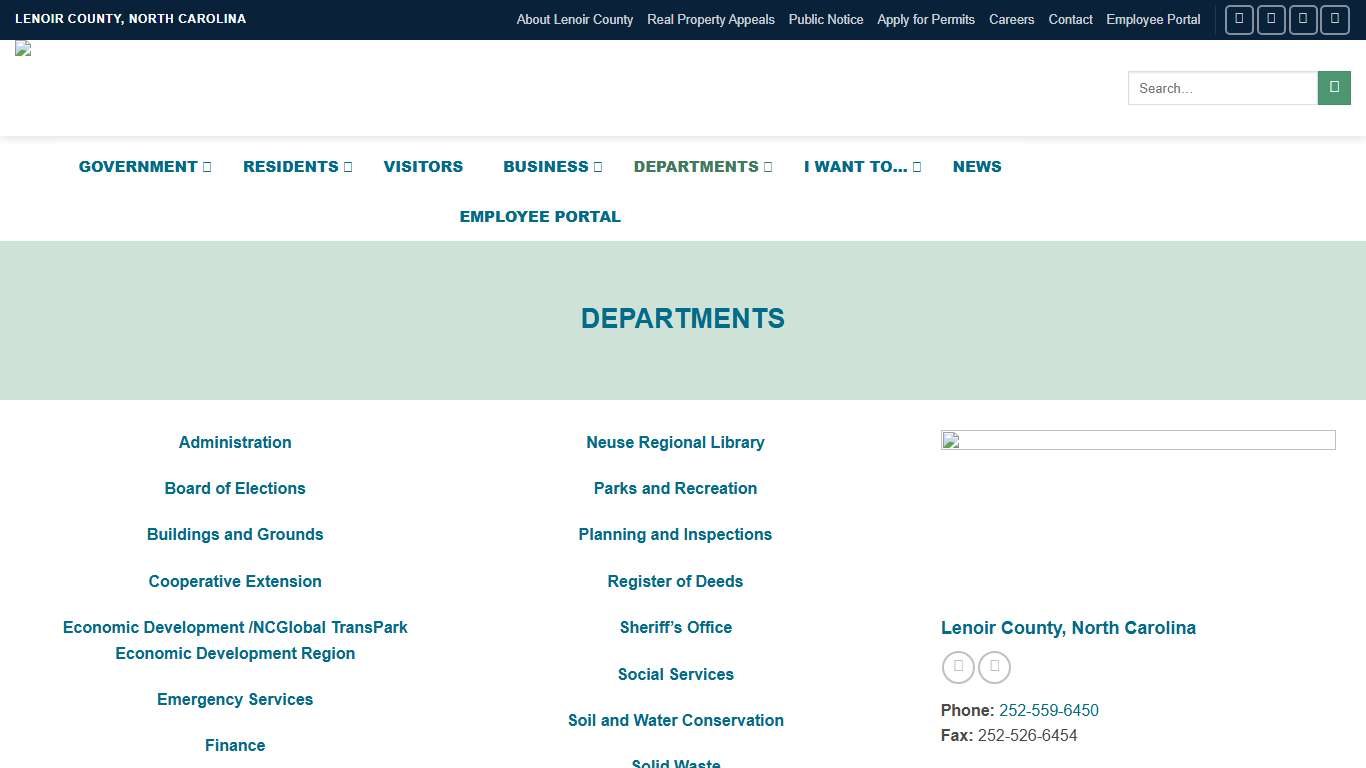Click the second circular social icon in sidebar
1366x768 pixels.
click(994, 667)
